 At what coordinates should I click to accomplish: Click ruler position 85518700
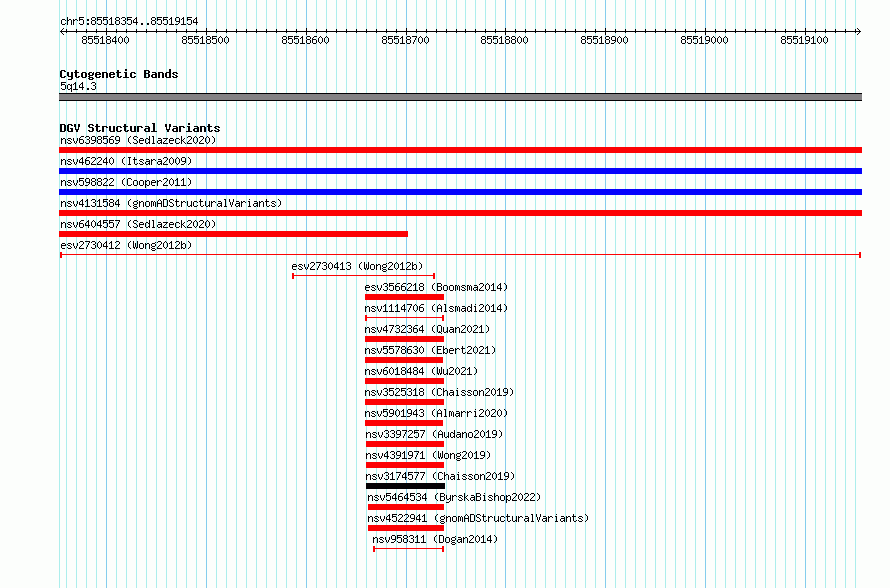(405, 40)
